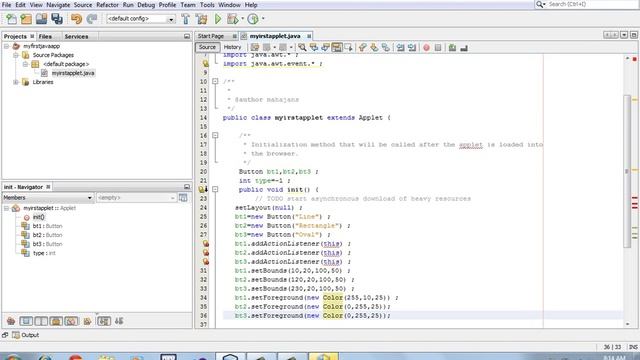The height and width of the screenshot is (360, 640).
Task: Toggle Fully Qualified Names in Navigator
Action: (x=87, y=321)
